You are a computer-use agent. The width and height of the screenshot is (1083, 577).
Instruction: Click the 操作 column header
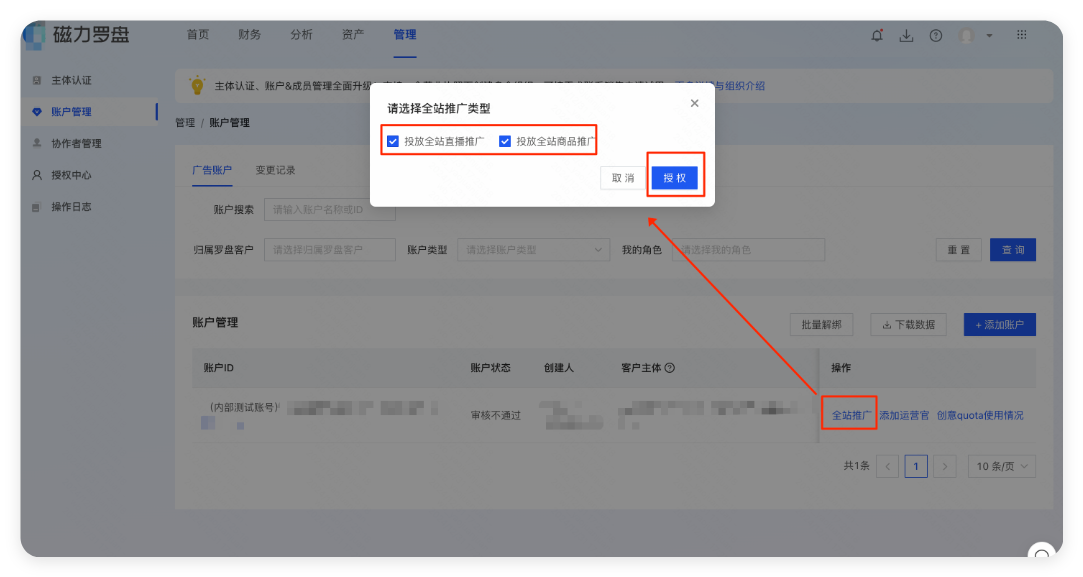click(x=841, y=368)
